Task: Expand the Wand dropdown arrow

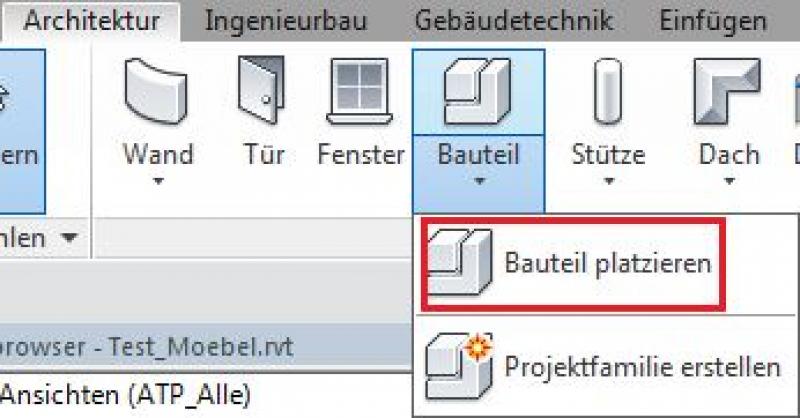Action: click(157, 182)
